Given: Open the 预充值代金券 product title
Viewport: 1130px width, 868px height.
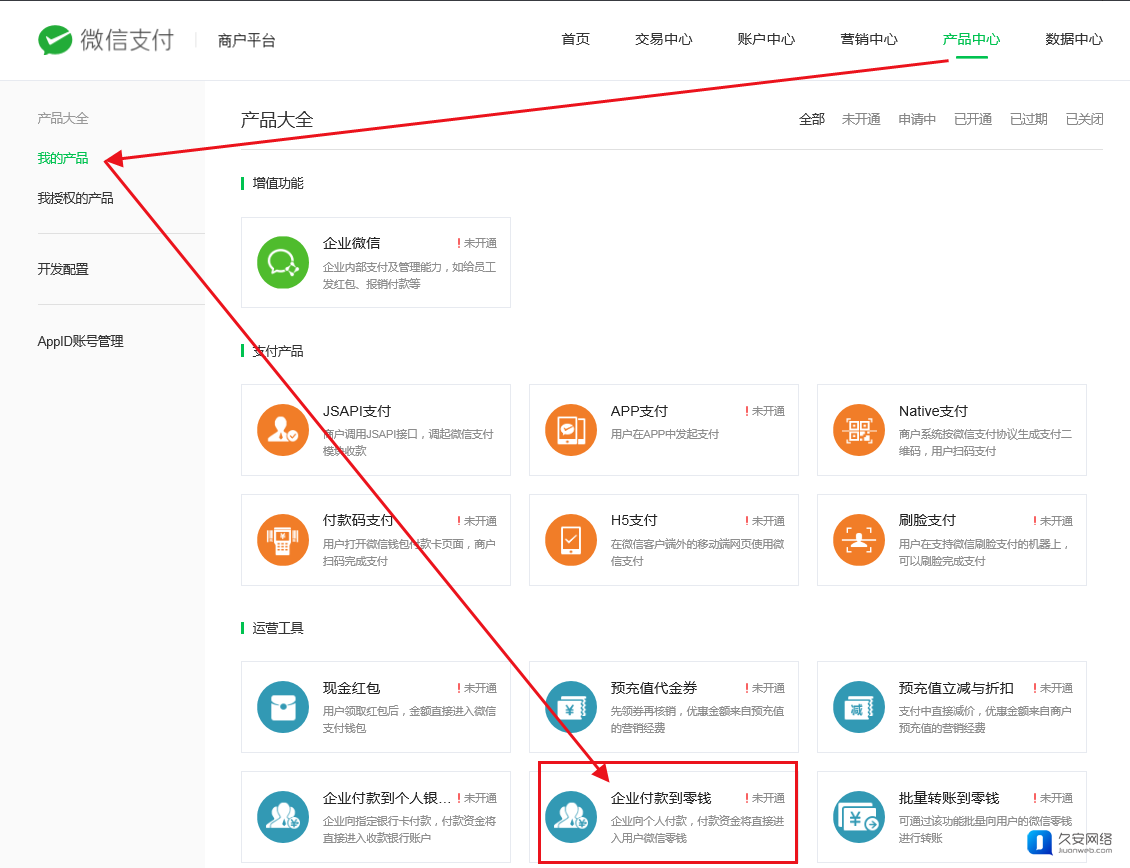Looking at the screenshot, I should pyautogui.click(x=654, y=688).
